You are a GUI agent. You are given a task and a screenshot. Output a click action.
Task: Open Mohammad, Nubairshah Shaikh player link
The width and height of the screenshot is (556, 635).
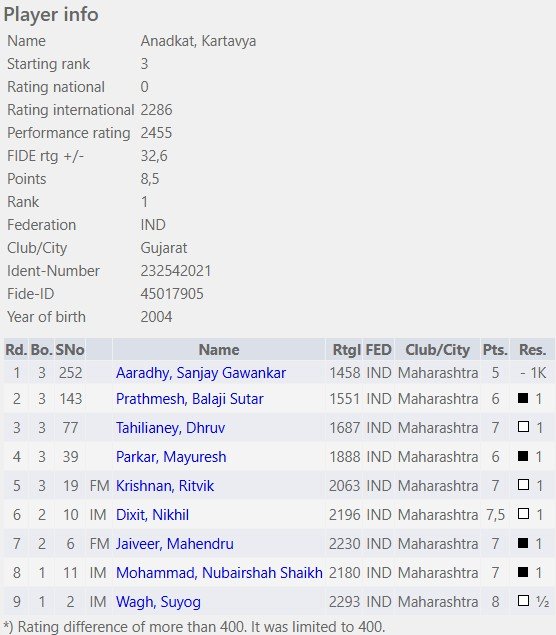219,573
